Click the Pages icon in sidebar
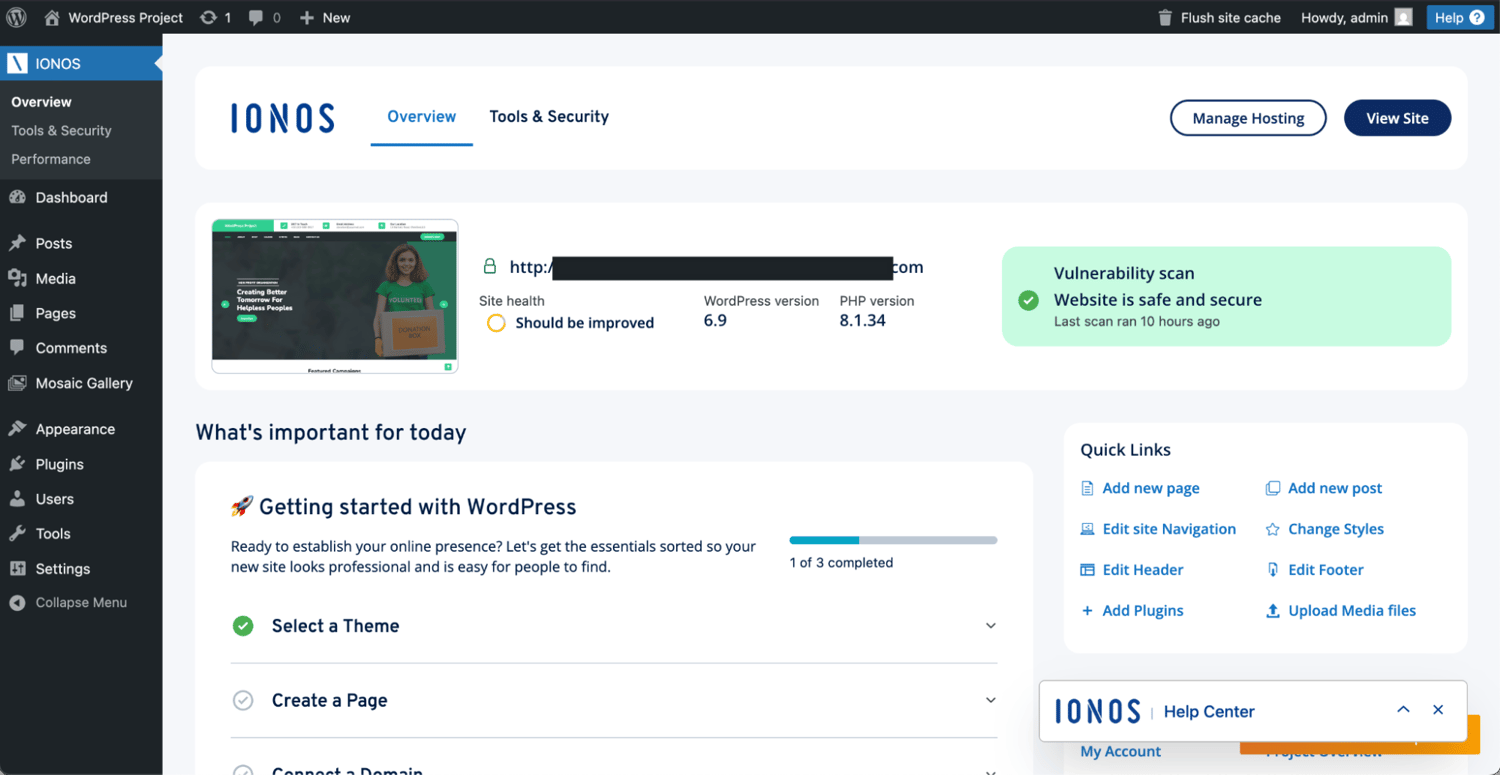The height and width of the screenshot is (775, 1500). click(17, 313)
